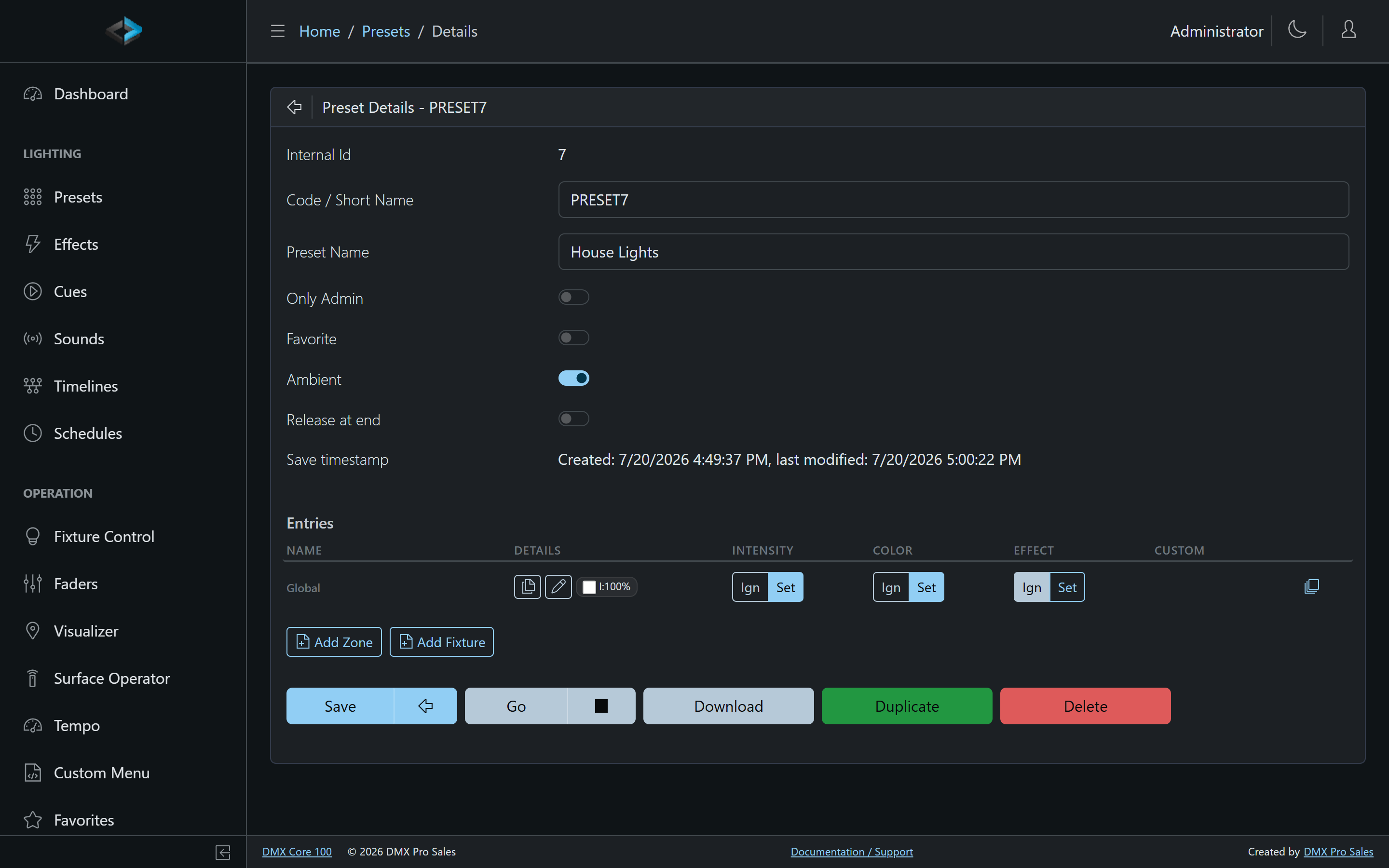Click the Add Fixture button
This screenshot has height=868, width=1389.
click(441, 642)
